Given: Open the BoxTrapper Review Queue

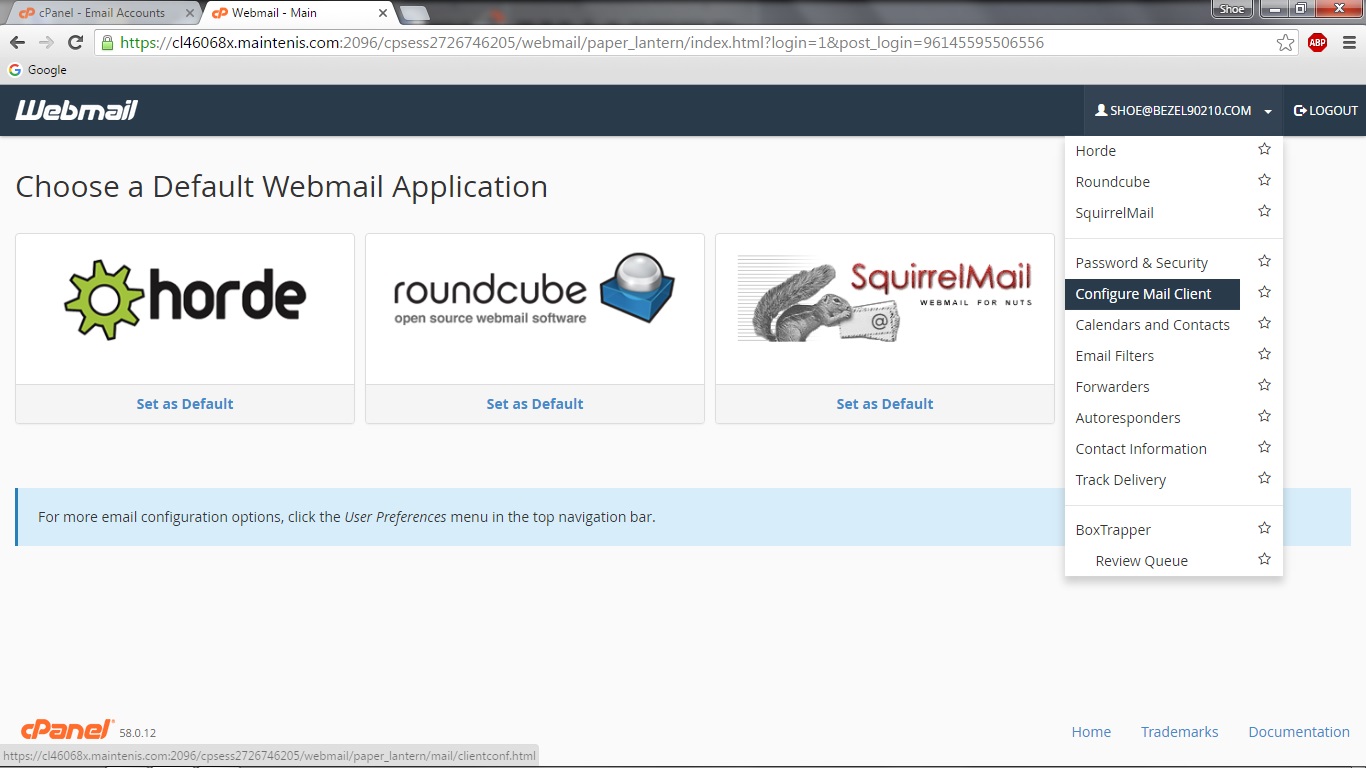Looking at the screenshot, I should [x=1141, y=561].
